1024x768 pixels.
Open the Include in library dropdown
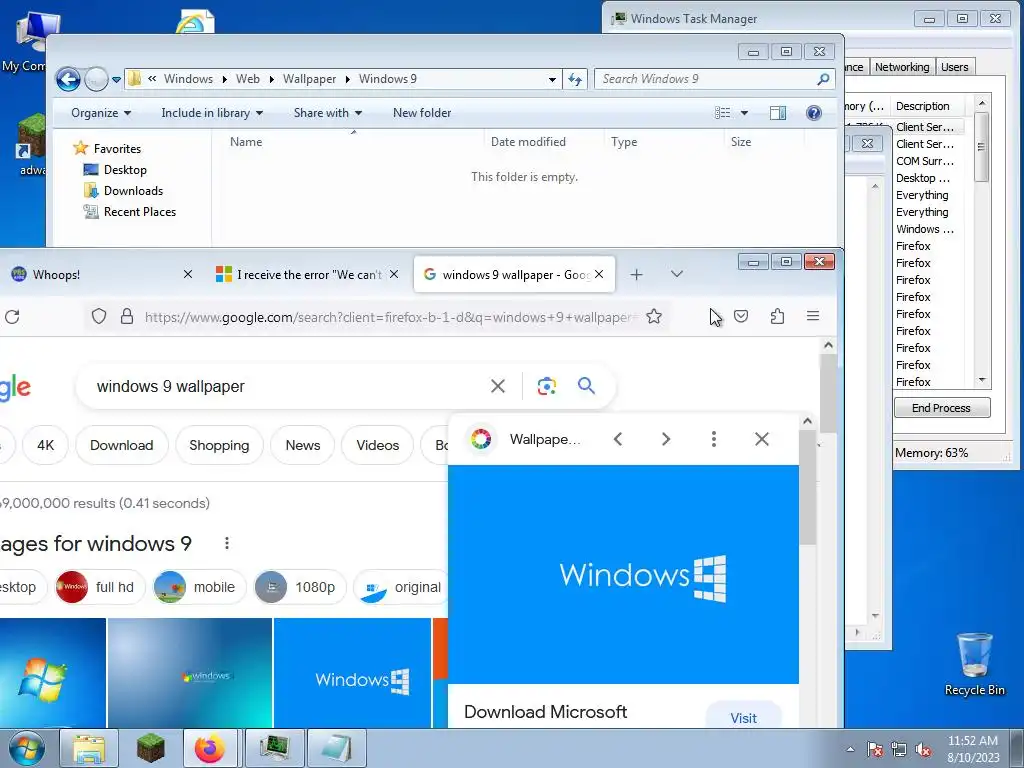coord(212,113)
